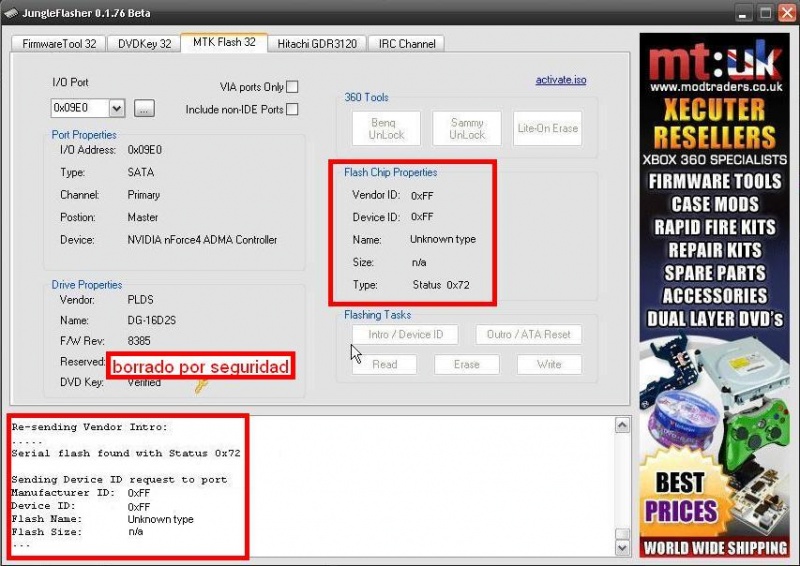Switch to the FirmwareTool 32 tab

[59, 44]
